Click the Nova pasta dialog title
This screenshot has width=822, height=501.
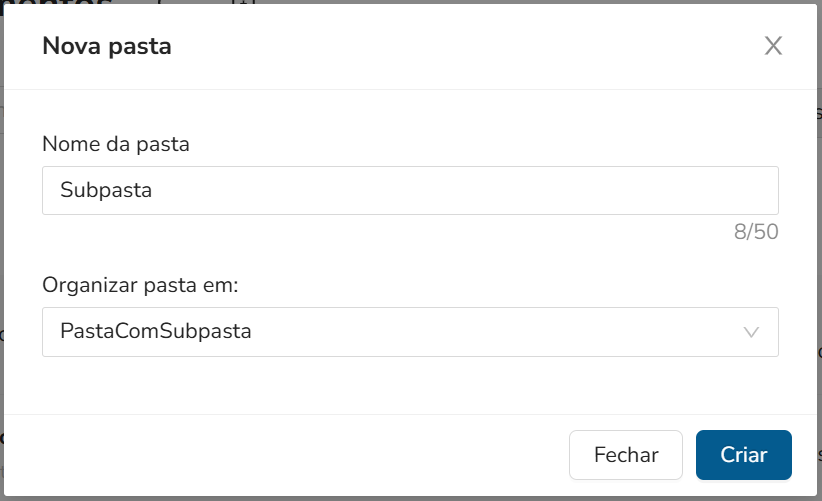pyautogui.click(x=107, y=46)
